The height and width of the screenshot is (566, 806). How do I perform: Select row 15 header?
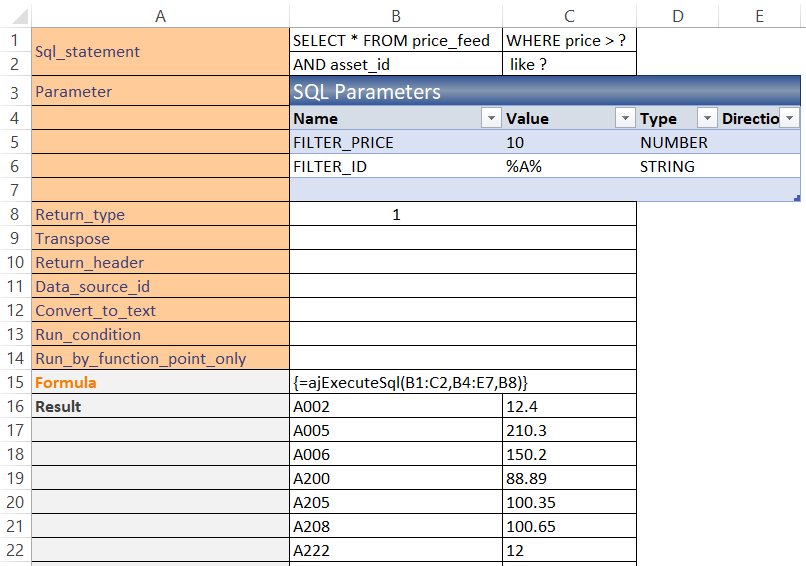[x=15, y=382]
